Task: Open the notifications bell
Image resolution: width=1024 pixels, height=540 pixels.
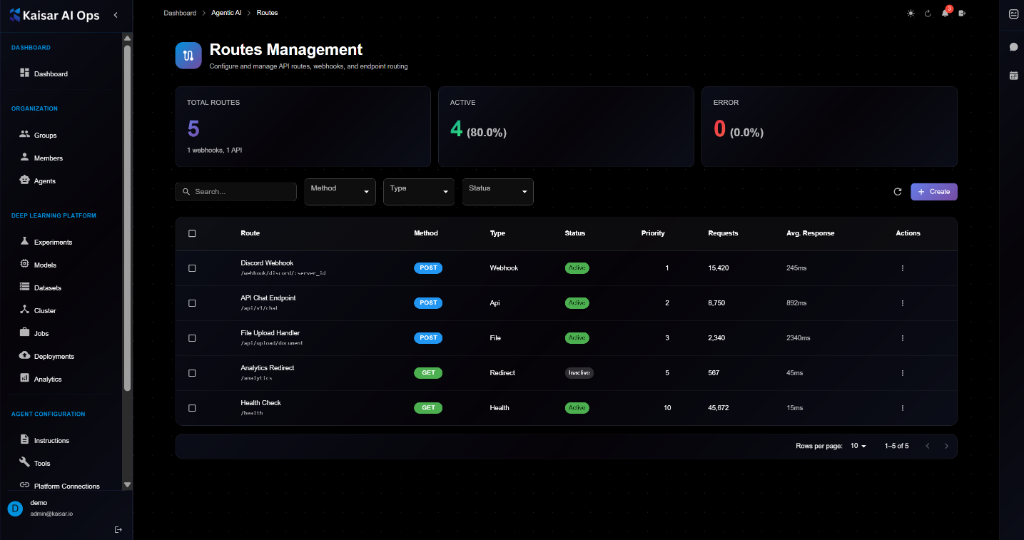Action: (x=945, y=12)
